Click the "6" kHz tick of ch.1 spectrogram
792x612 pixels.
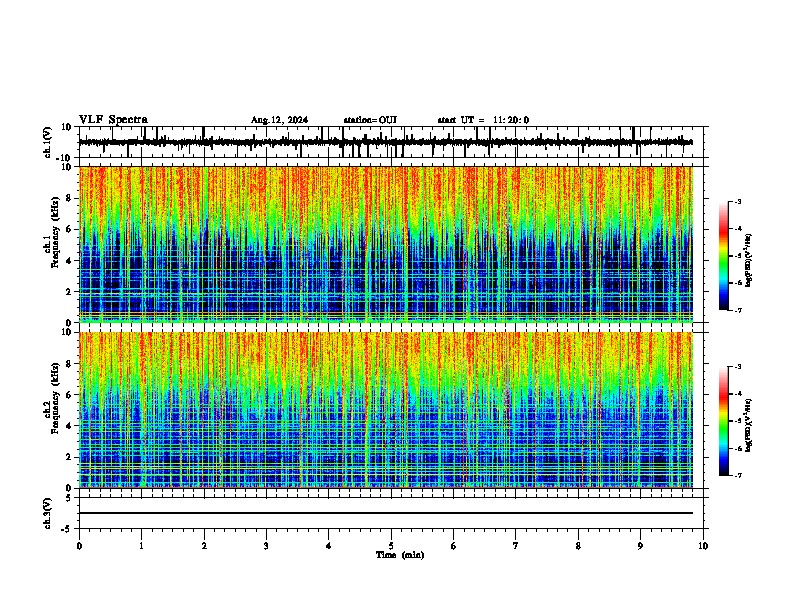pos(70,230)
